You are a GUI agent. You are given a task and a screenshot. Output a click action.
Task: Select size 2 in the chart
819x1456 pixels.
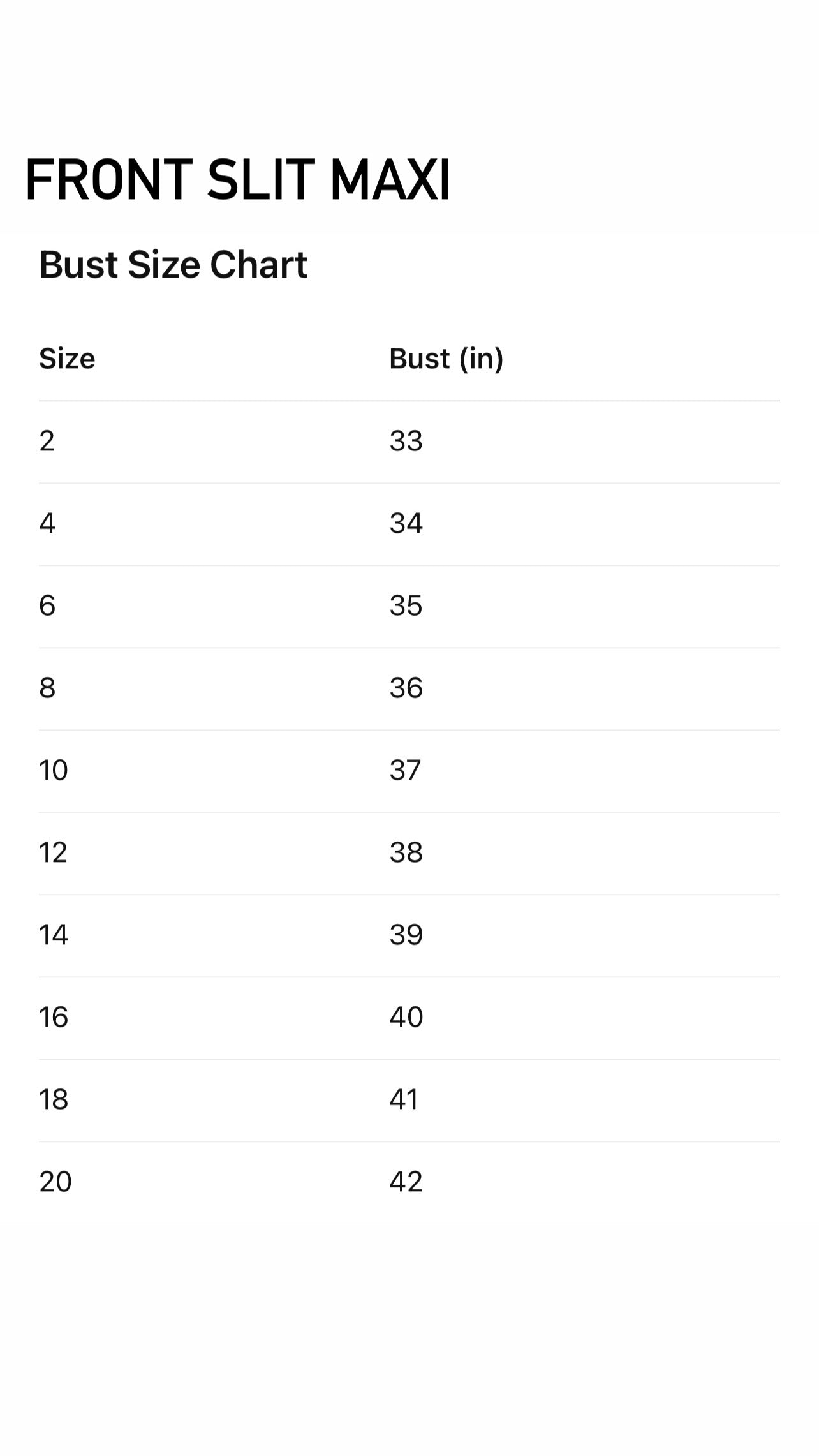coord(47,441)
